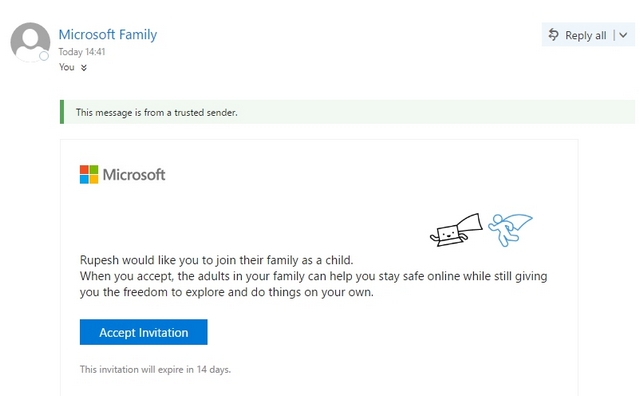Click the blue flying superhero figure
Viewport: 640px width, 396px height.
point(510,230)
